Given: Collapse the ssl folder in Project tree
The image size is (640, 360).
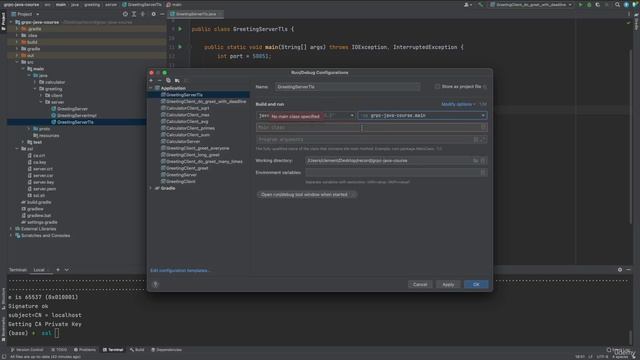Looking at the screenshot, I should pyautogui.click(x=17, y=149).
